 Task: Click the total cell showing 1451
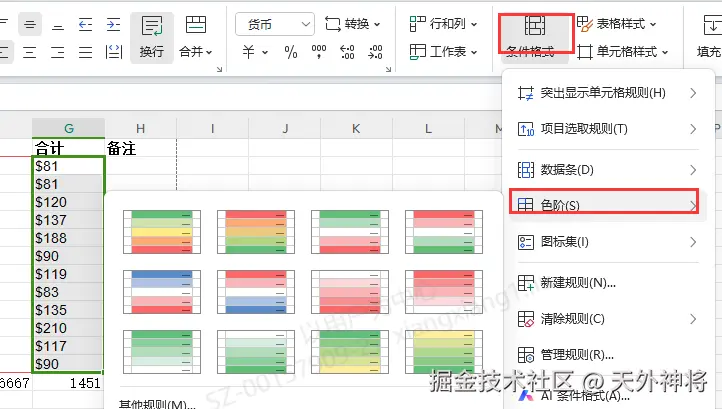[x=69, y=383]
